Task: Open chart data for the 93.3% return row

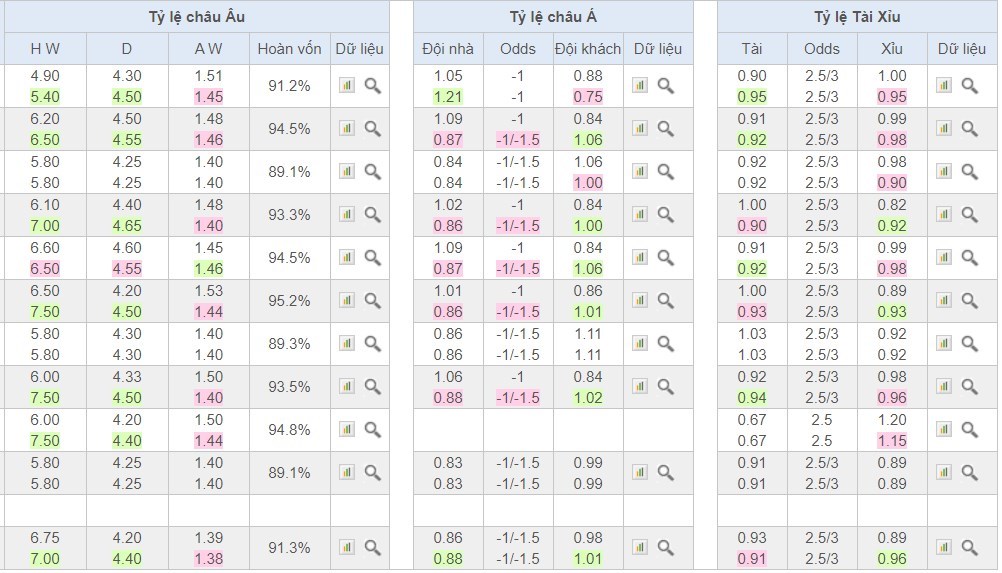Action: pyautogui.click(x=346, y=215)
